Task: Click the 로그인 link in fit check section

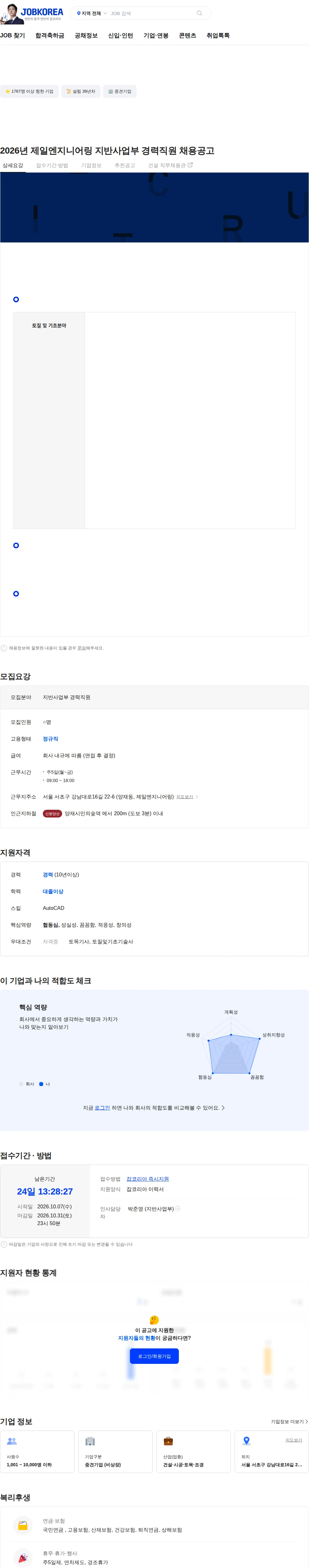Action: [102, 1108]
